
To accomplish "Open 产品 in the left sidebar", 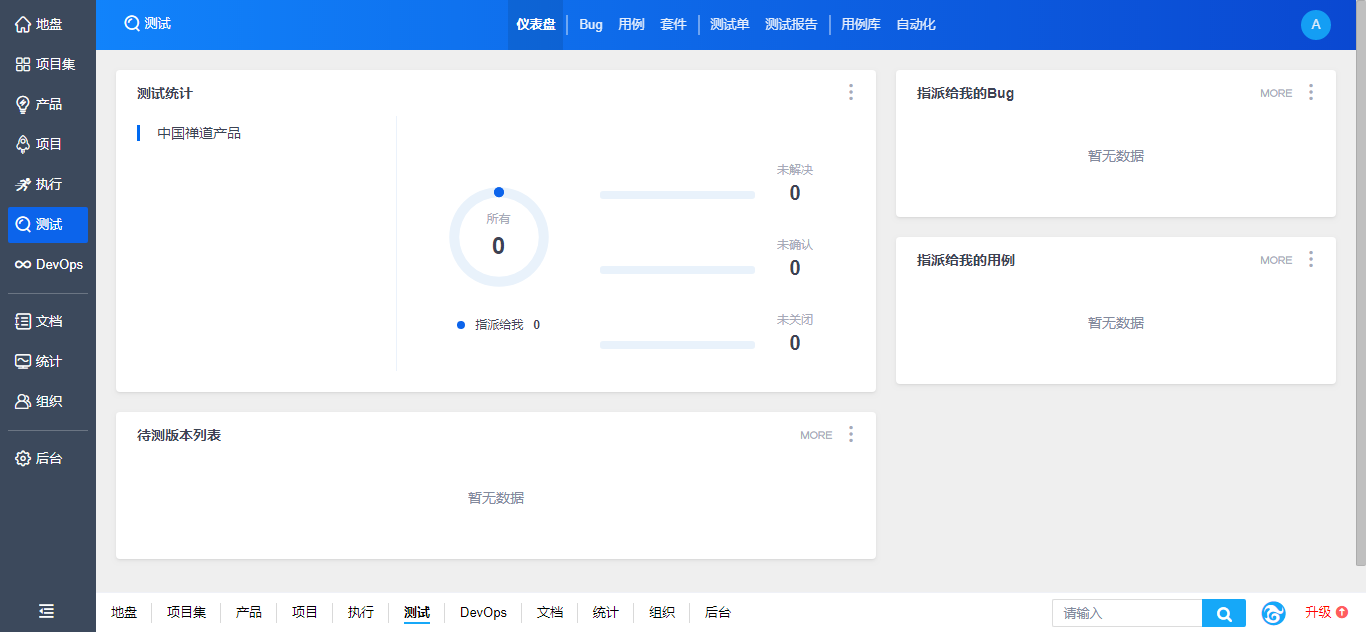I will (x=48, y=104).
